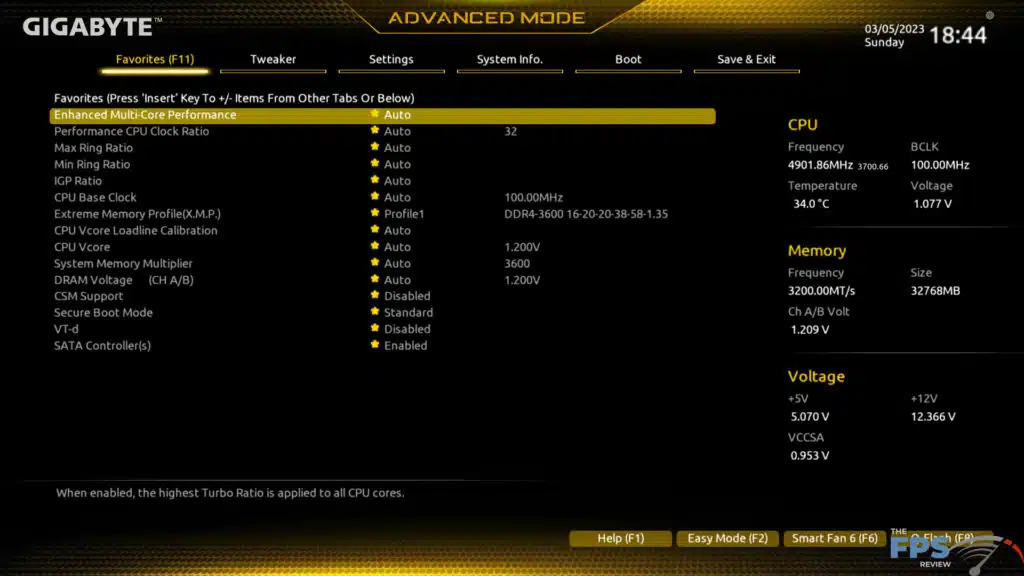Switch to Save & Exit tab
Image resolution: width=1024 pixels, height=576 pixels.
click(x=746, y=59)
